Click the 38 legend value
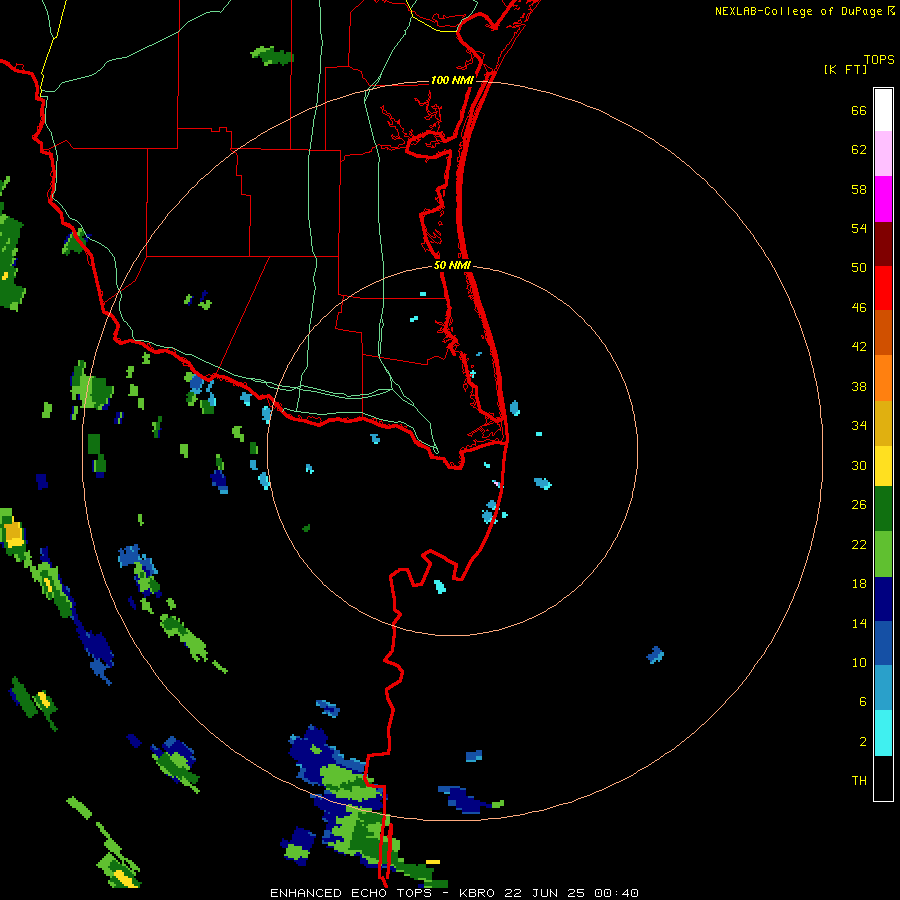The height and width of the screenshot is (900, 900). click(x=859, y=386)
